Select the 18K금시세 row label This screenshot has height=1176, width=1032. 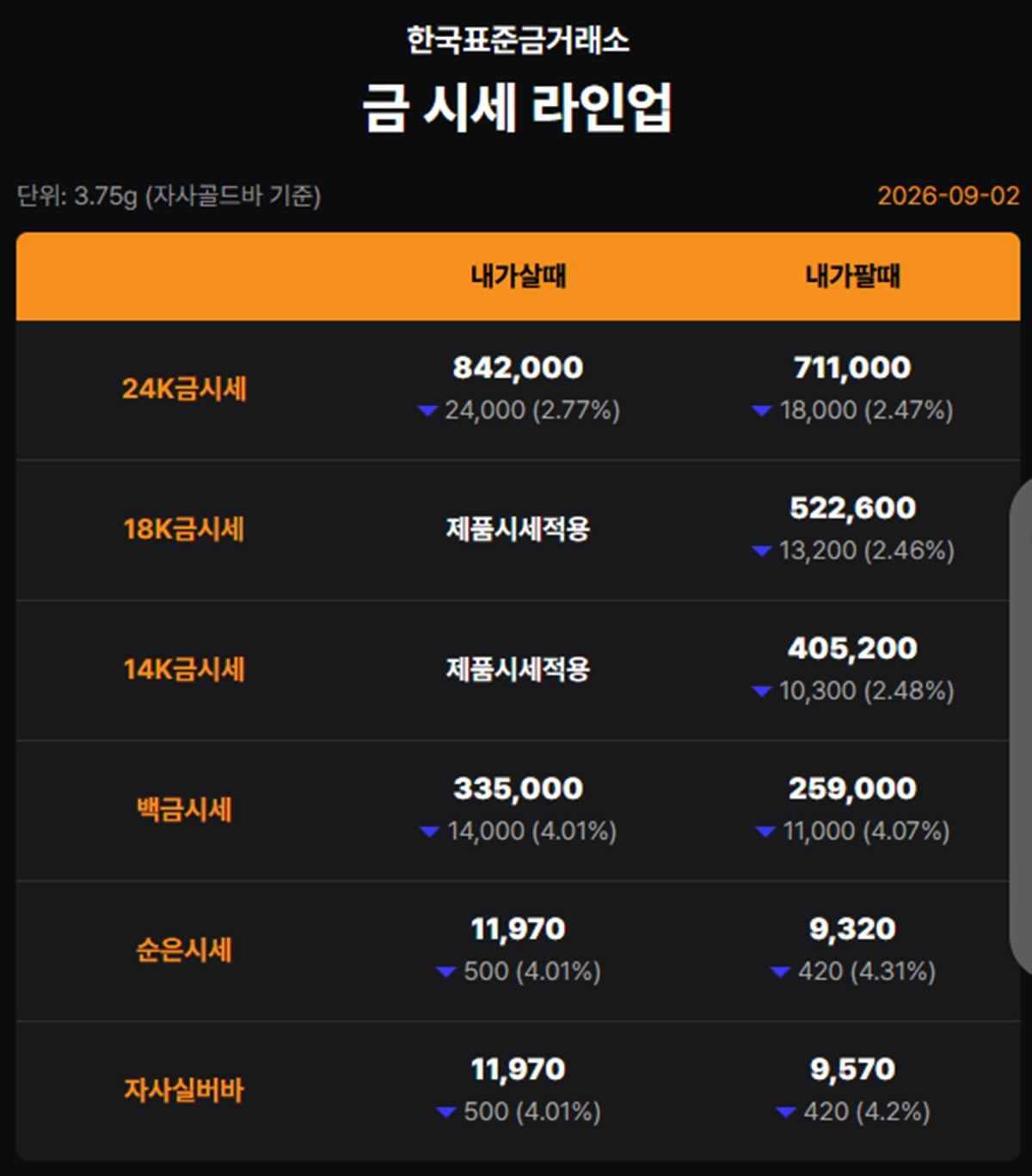(x=184, y=529)
